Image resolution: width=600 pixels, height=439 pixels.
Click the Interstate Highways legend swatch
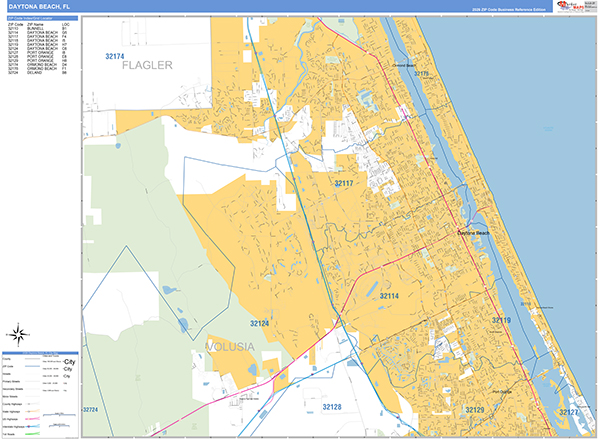coord(32,426)
